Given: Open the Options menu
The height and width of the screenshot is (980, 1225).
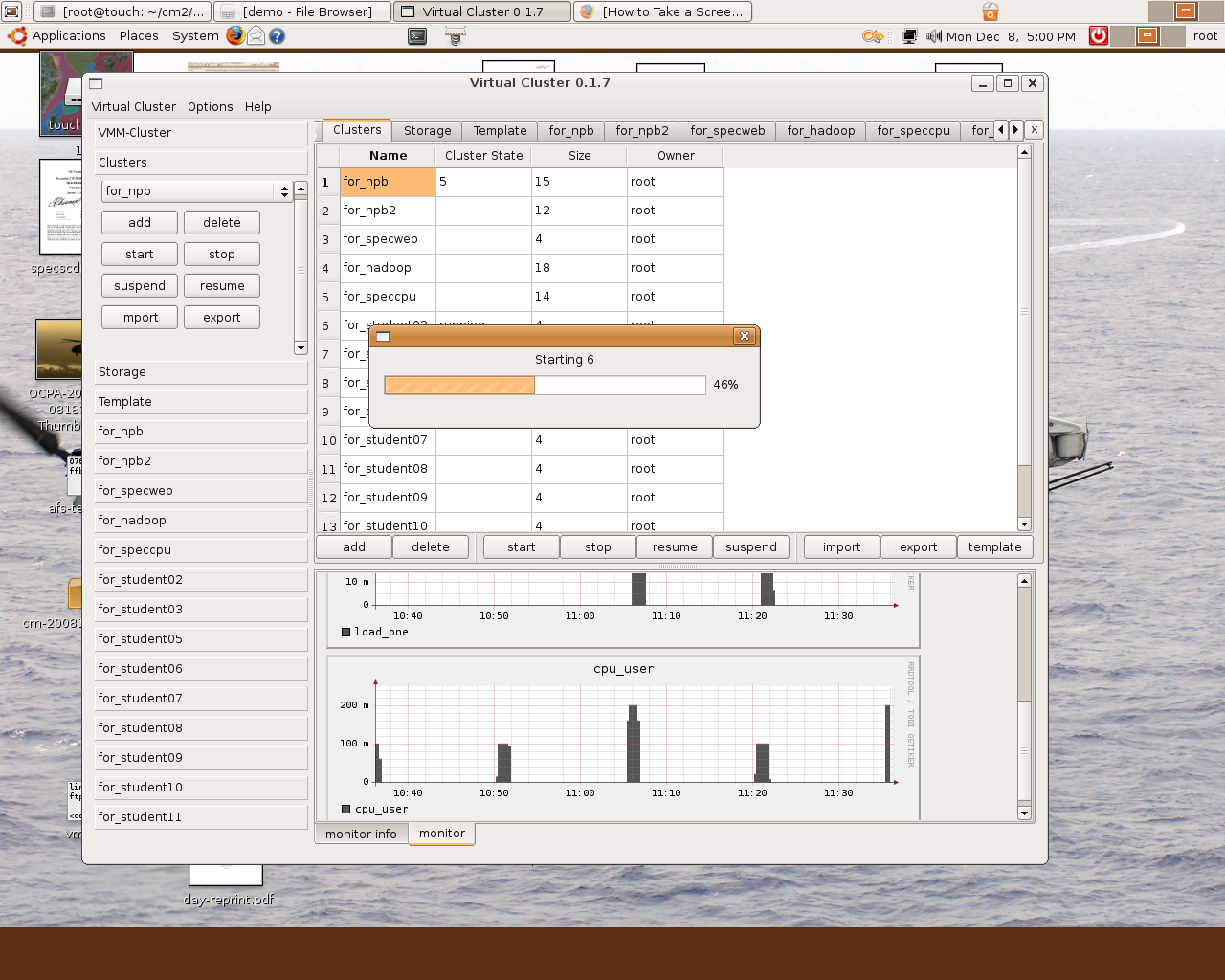Looking at the screenshot, I should pos(210,107).
